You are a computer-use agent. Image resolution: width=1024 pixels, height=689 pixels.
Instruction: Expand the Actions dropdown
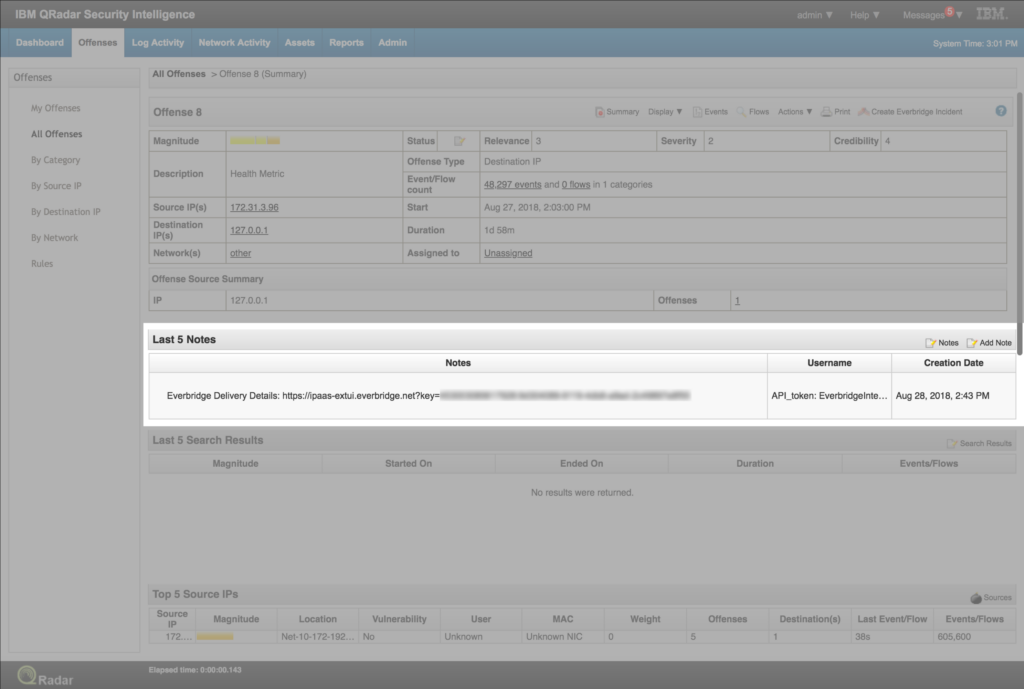tap(795, 112)
